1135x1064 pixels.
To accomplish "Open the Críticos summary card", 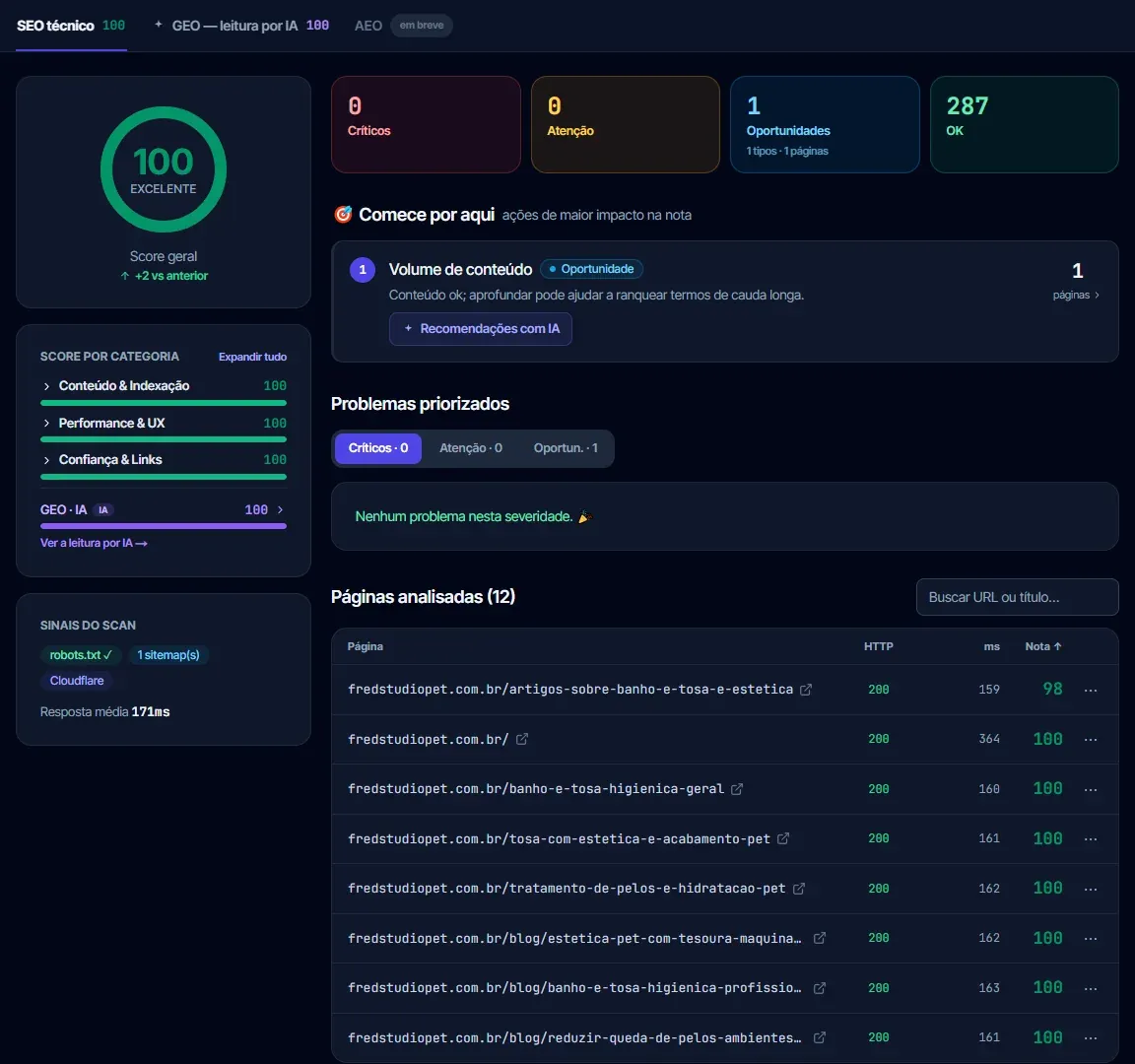I will tap(426, 124).
